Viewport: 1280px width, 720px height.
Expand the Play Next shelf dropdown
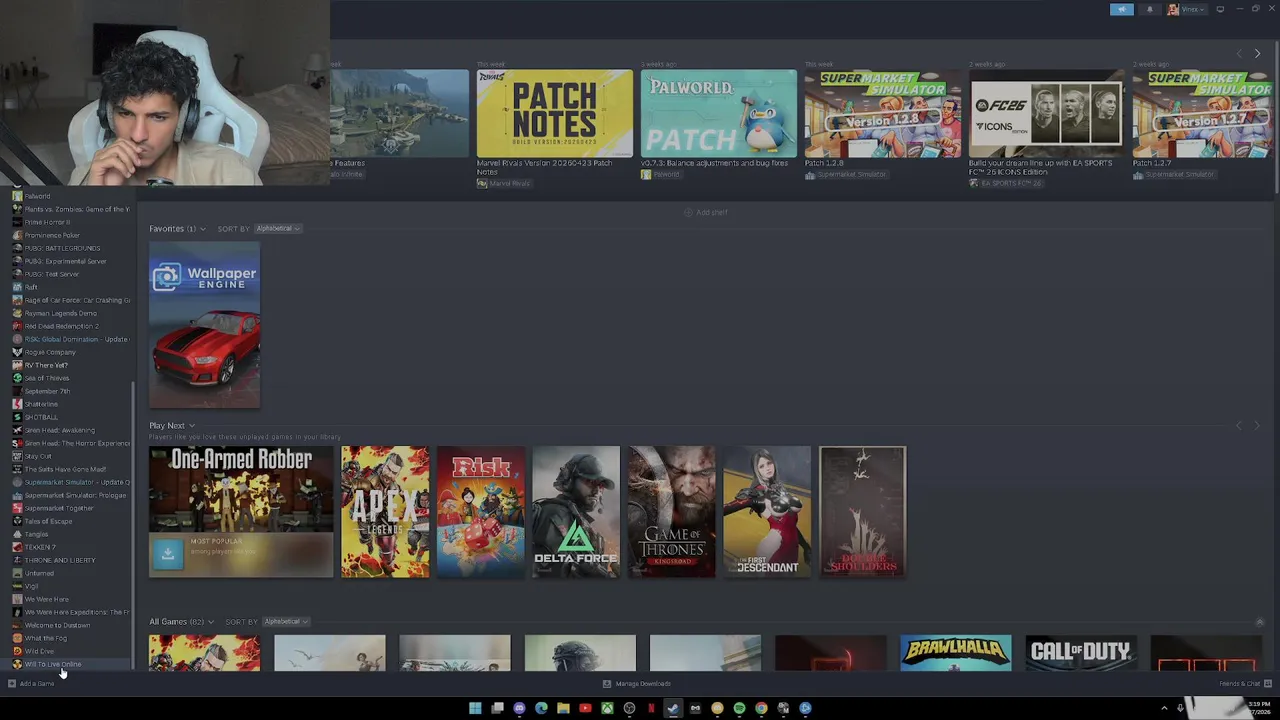click(x=192, y=426)
